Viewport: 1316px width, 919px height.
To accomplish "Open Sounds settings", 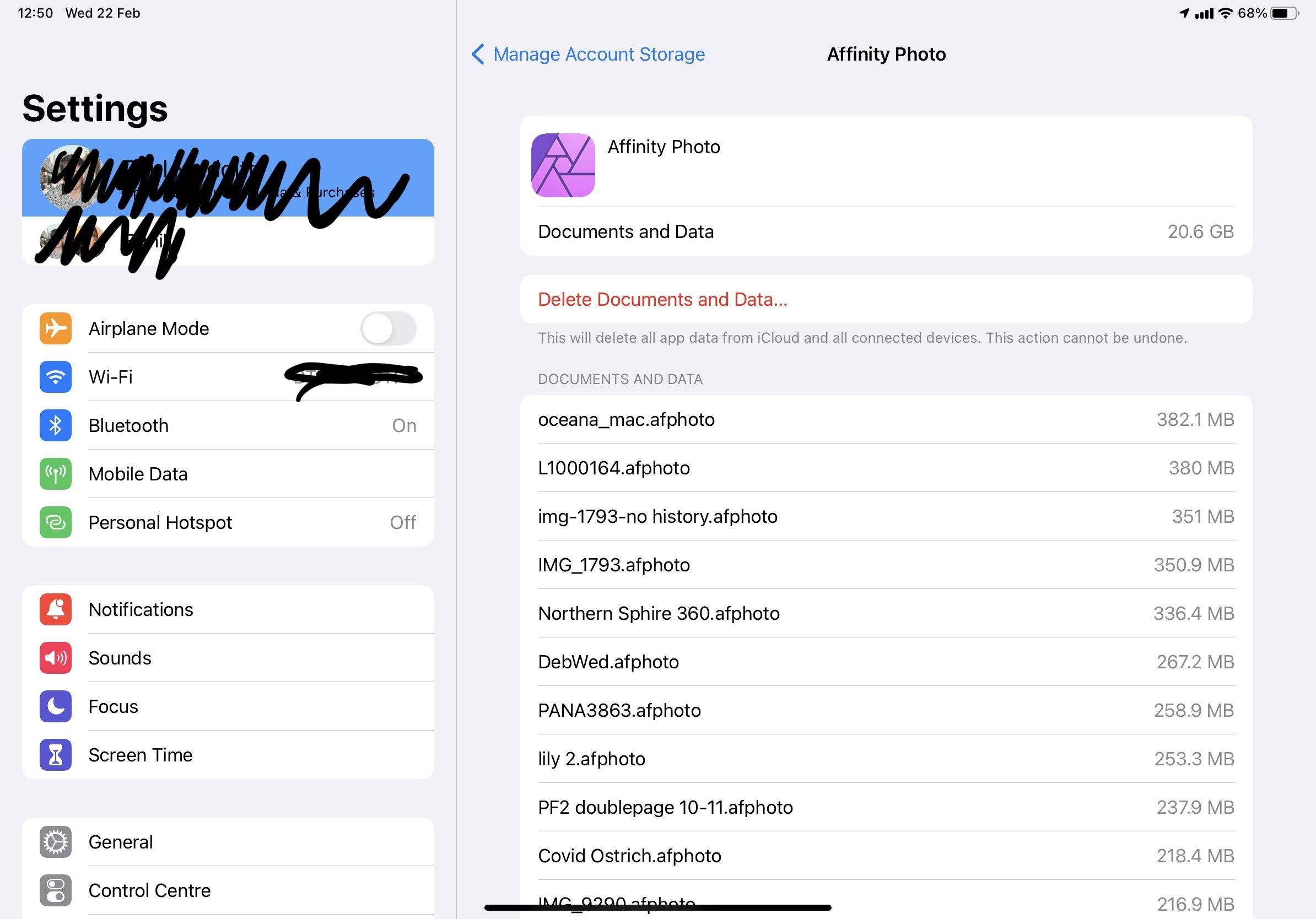I will point(228,658).
